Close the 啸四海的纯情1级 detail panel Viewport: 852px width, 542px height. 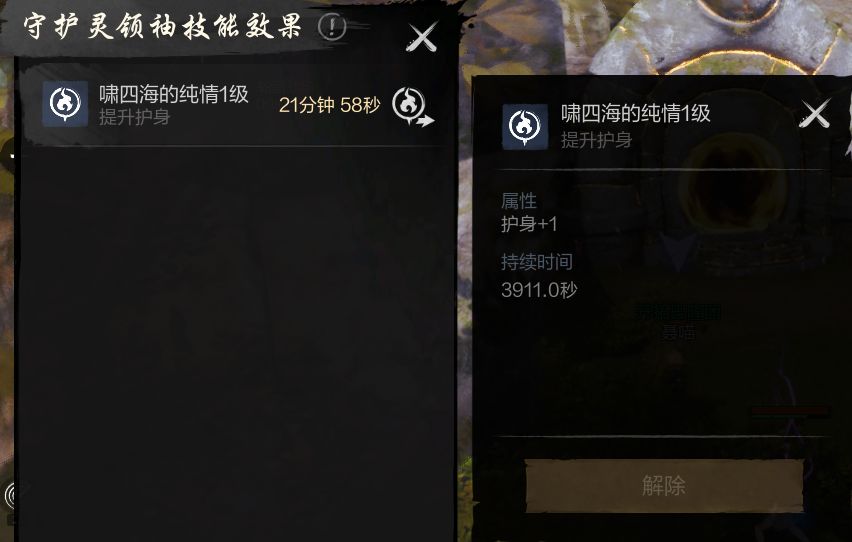click(x=814, y=113)
